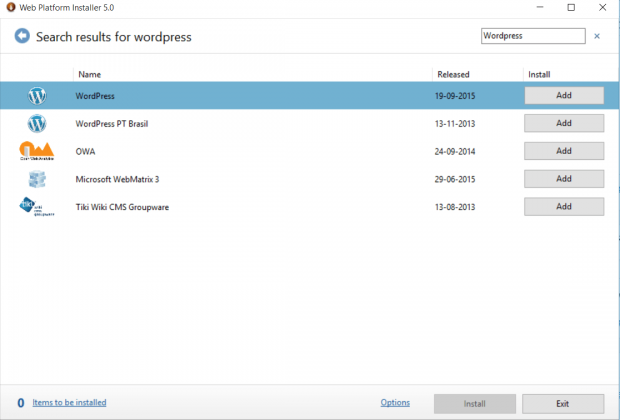Add WordPress PT Brasil to install list
Image resolution: width=620 pixels, height=420 pixels.
click(564, 123)
